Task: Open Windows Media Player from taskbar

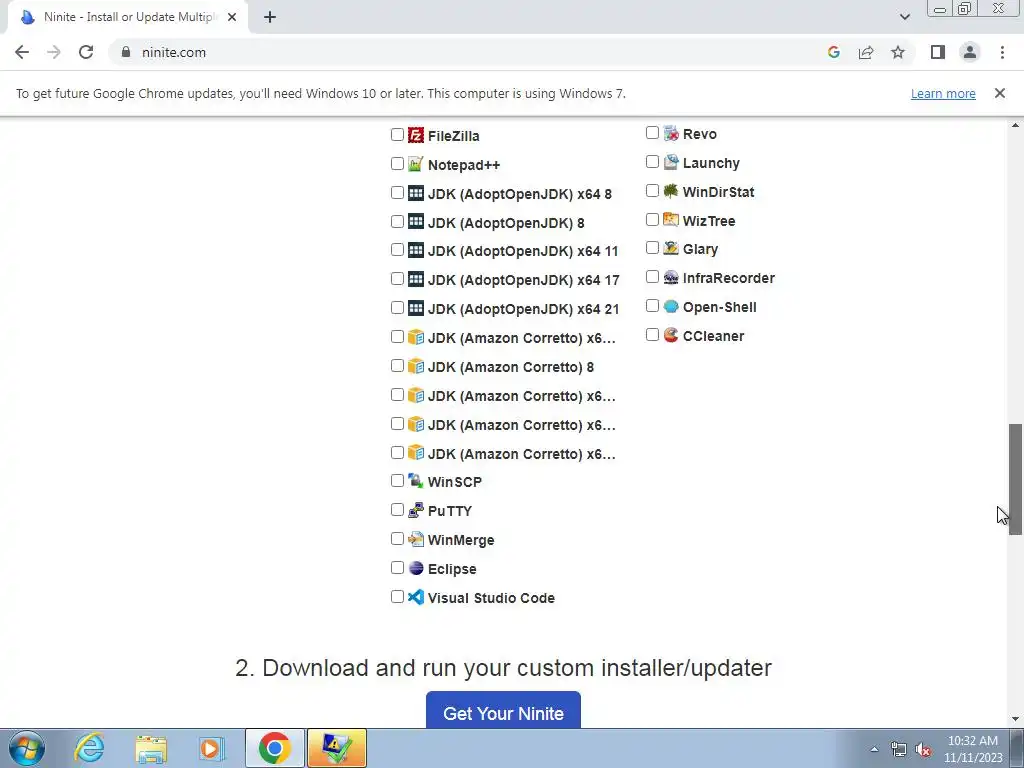Action: click(212, 748)
